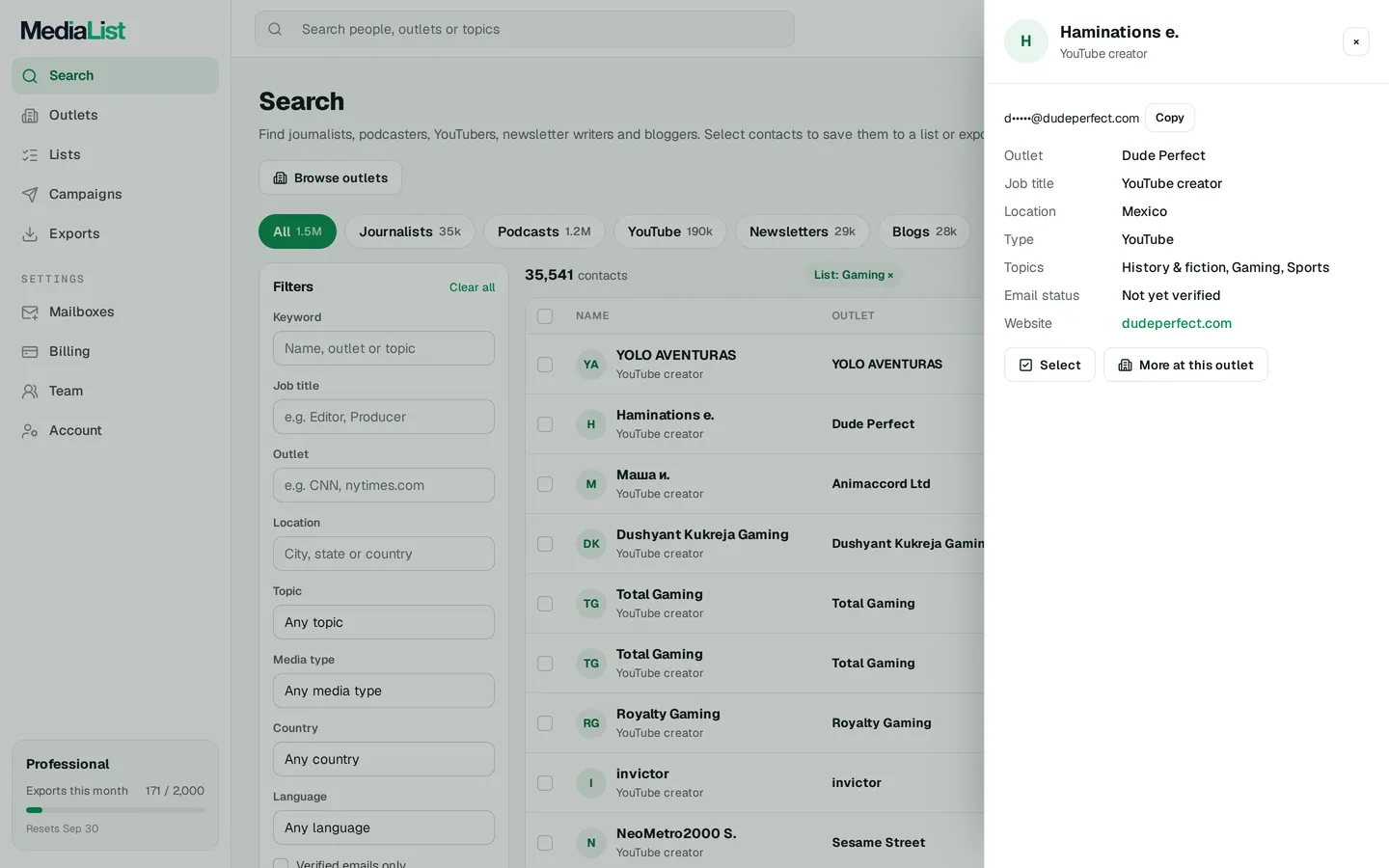Click the Exports download icon

pyautogui.click(x=30, y=234)
